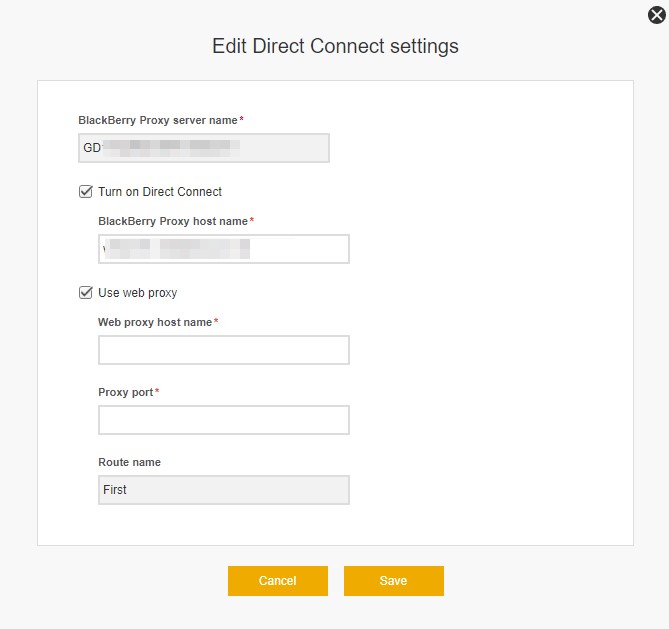
Task: Click the 'Route name' label
Action: [x=129, y=462]
